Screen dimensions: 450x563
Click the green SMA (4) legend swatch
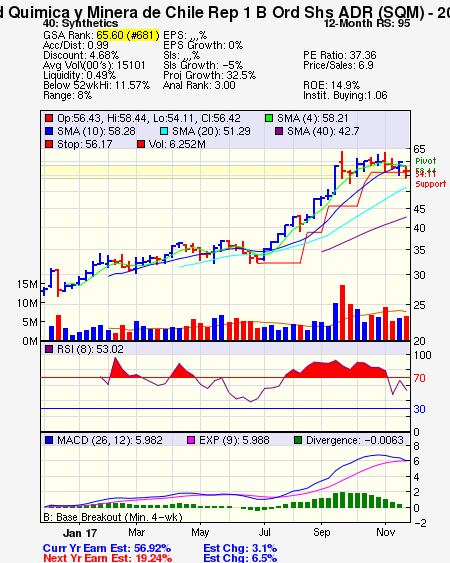click(269, 118)
